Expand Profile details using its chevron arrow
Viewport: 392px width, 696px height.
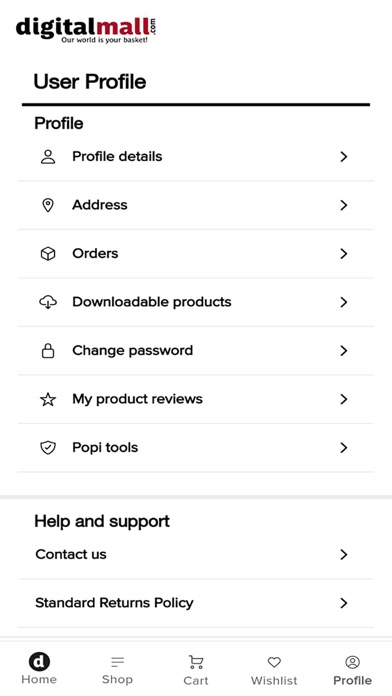coord(343,157)
